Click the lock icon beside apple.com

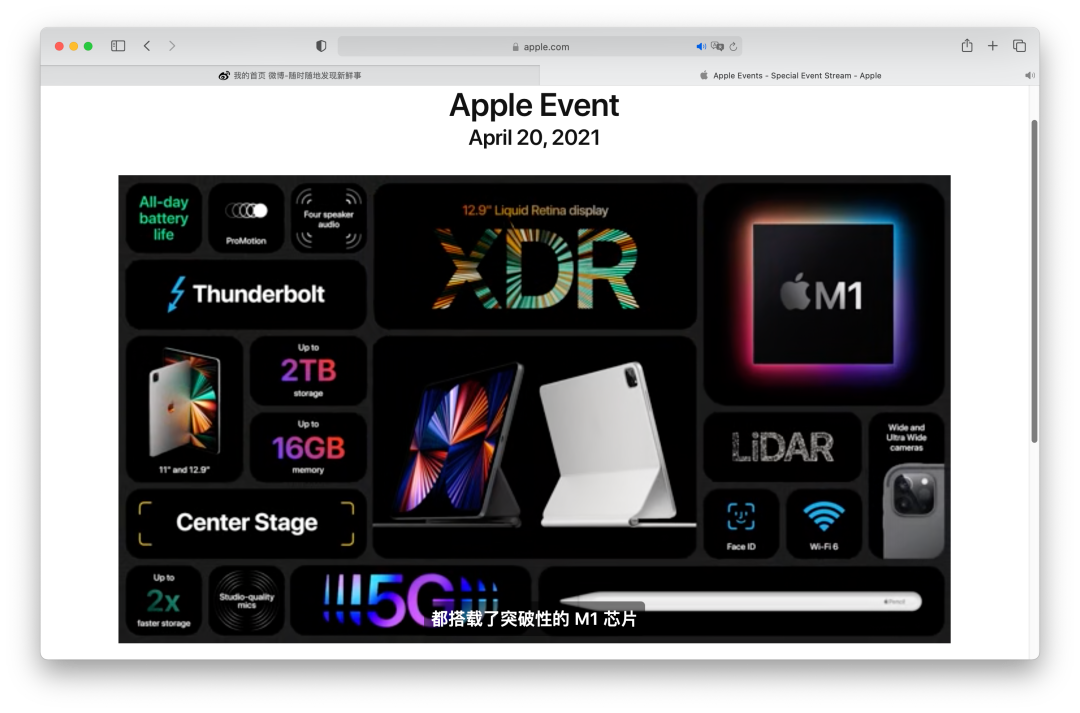click(515, 47)
